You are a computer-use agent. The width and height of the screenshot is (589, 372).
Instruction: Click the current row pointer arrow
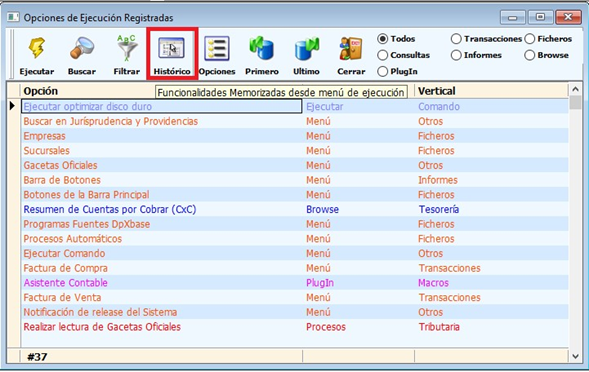click(x=12, y=106)
